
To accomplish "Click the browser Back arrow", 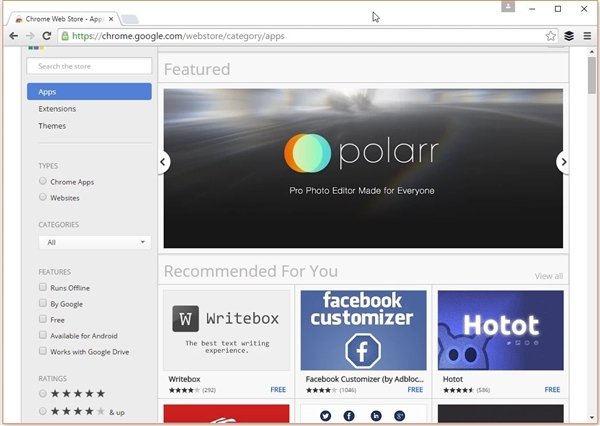I will coord(13,36).
